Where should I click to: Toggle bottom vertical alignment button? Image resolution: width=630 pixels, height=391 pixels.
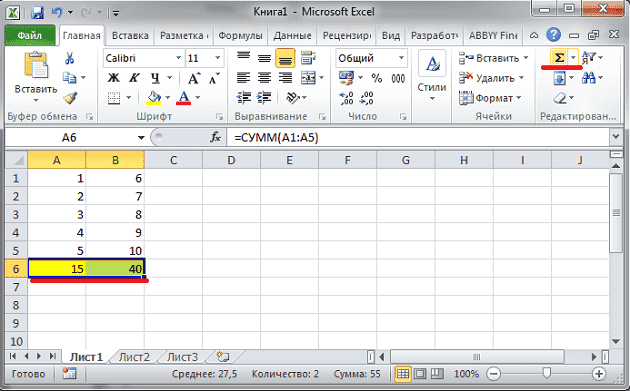[285, 59]
